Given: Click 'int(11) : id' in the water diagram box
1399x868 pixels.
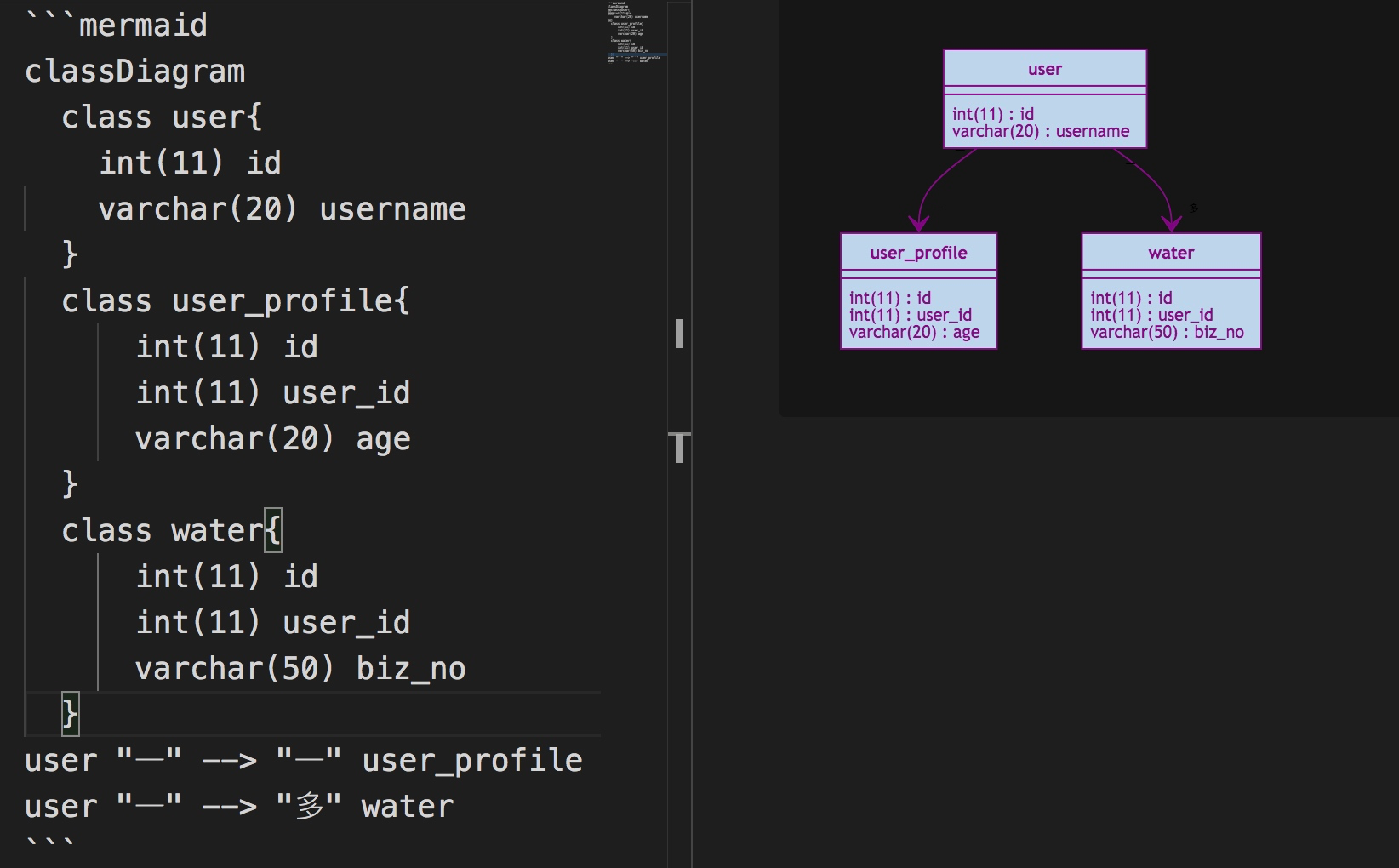Looking at the screenshot, I should [x=1132, y=298].
